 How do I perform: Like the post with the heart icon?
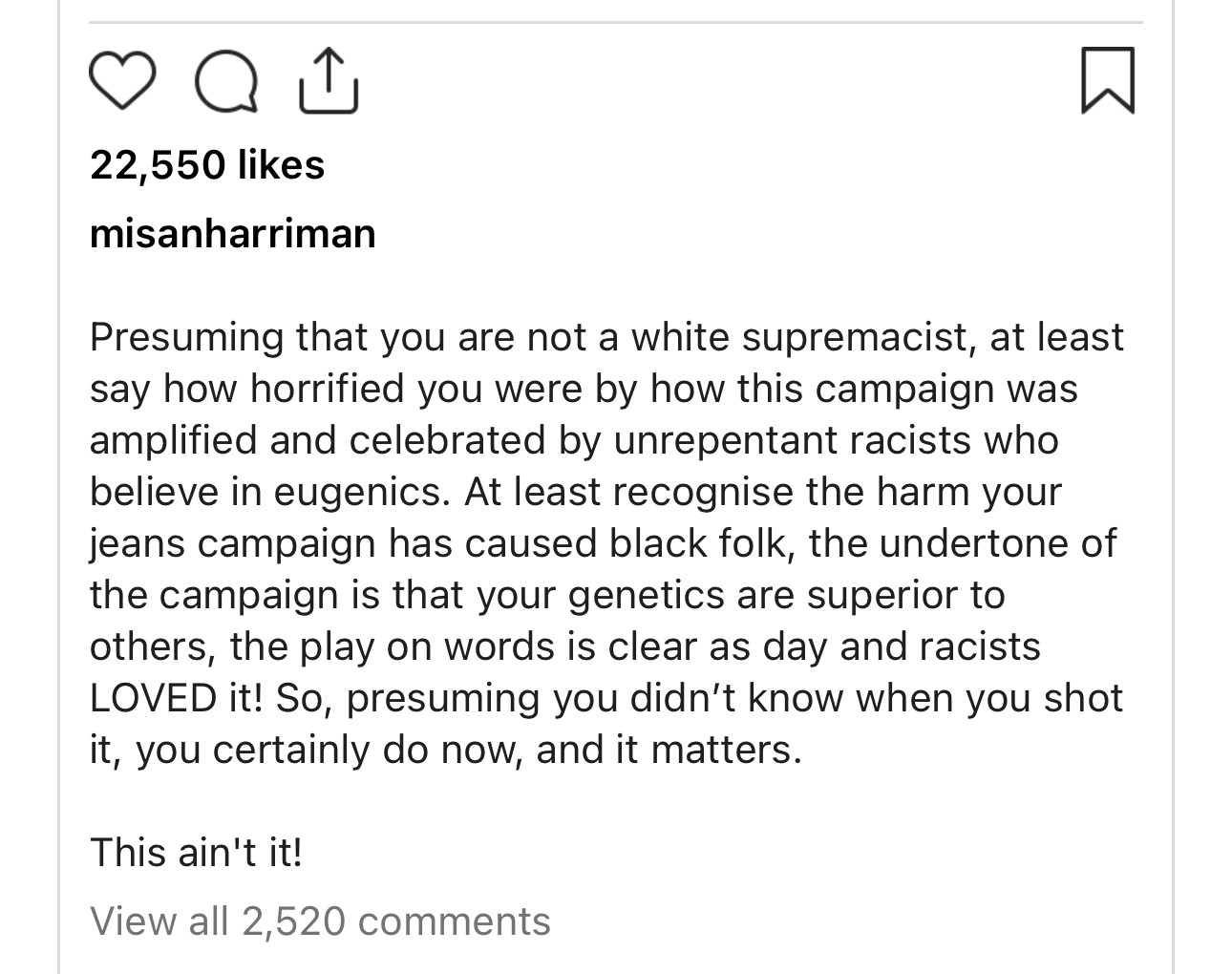121,82
